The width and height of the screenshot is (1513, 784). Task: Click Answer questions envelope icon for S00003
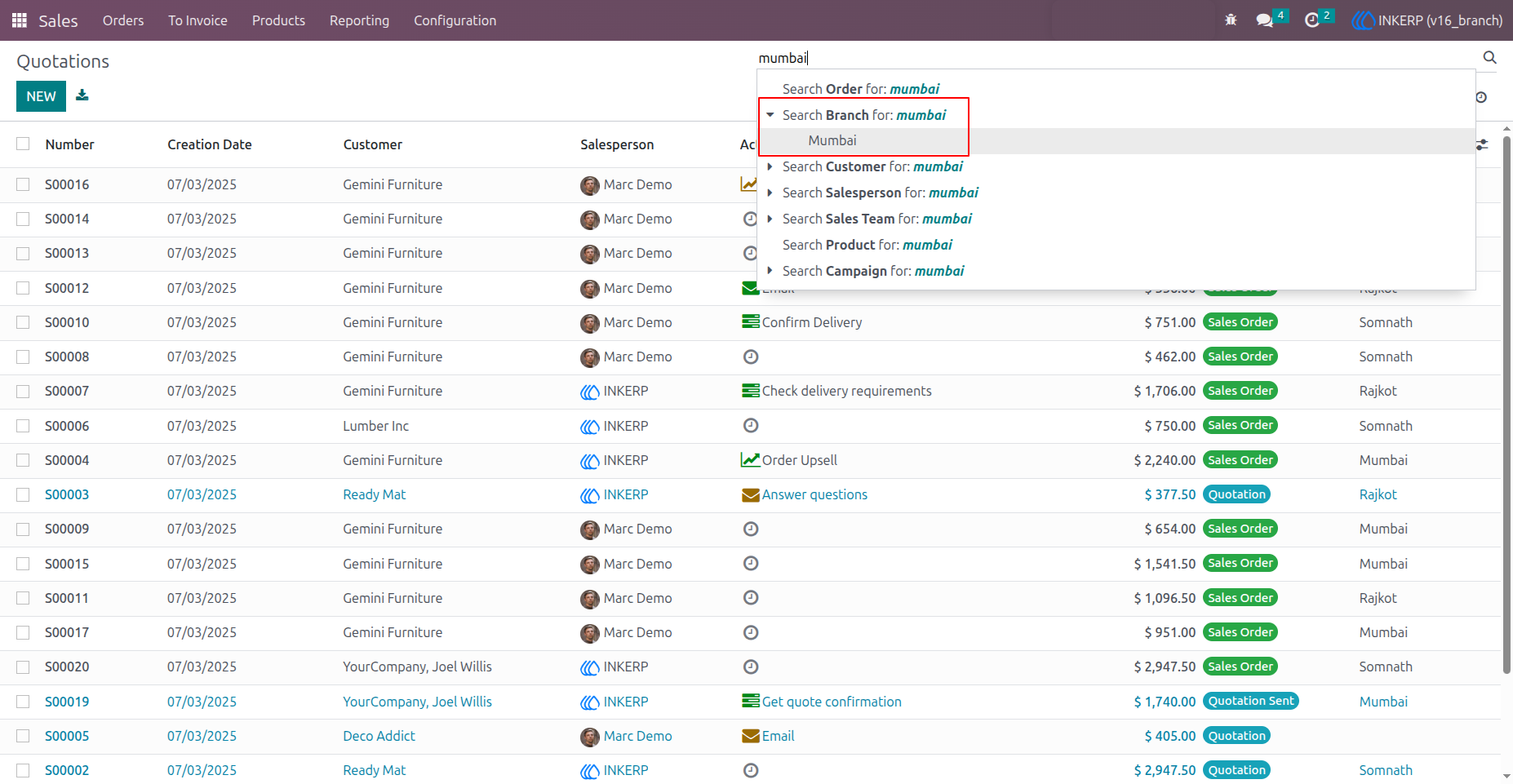coord(751,494)
